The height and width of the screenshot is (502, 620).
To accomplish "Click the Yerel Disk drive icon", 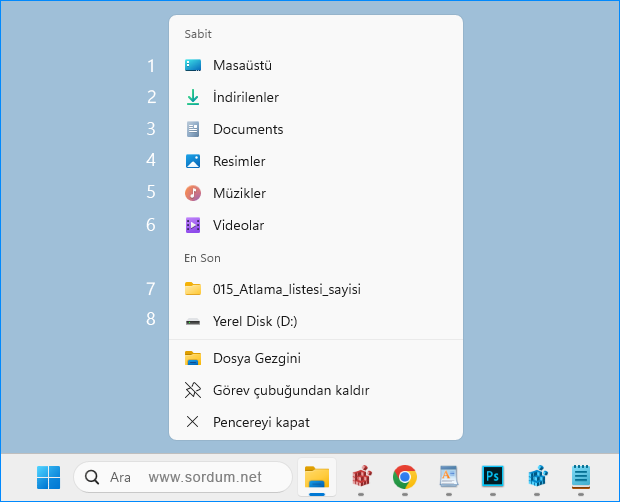I will (193, 322).
